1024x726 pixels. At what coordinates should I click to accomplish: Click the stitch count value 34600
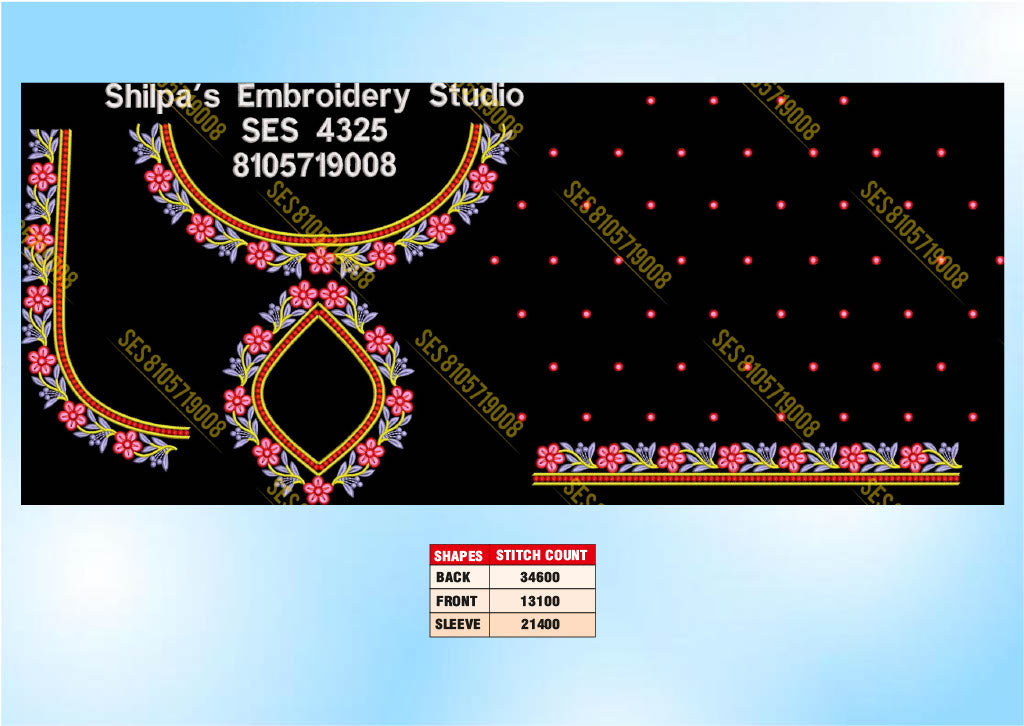pos(540,577)
